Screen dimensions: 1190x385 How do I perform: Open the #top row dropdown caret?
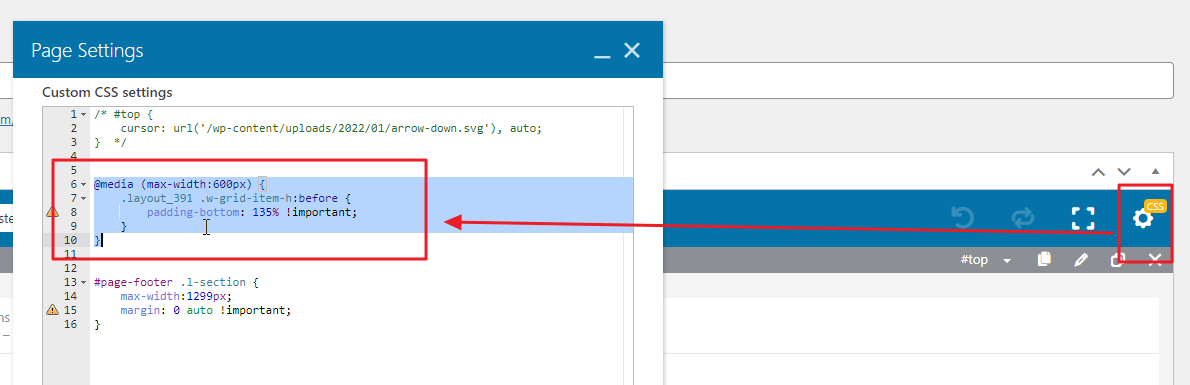pos(1007,261)
